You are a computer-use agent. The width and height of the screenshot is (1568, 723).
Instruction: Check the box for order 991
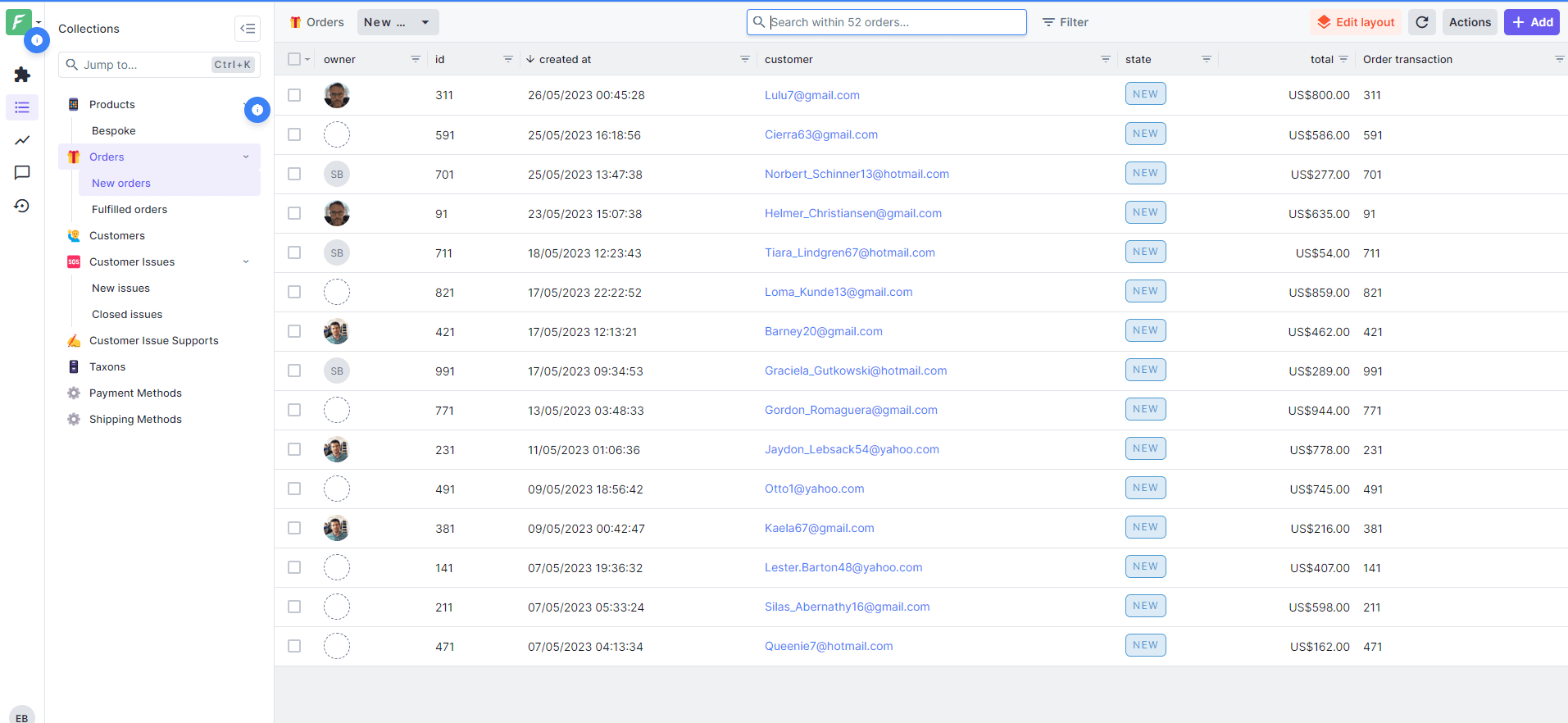pos(294,371)
